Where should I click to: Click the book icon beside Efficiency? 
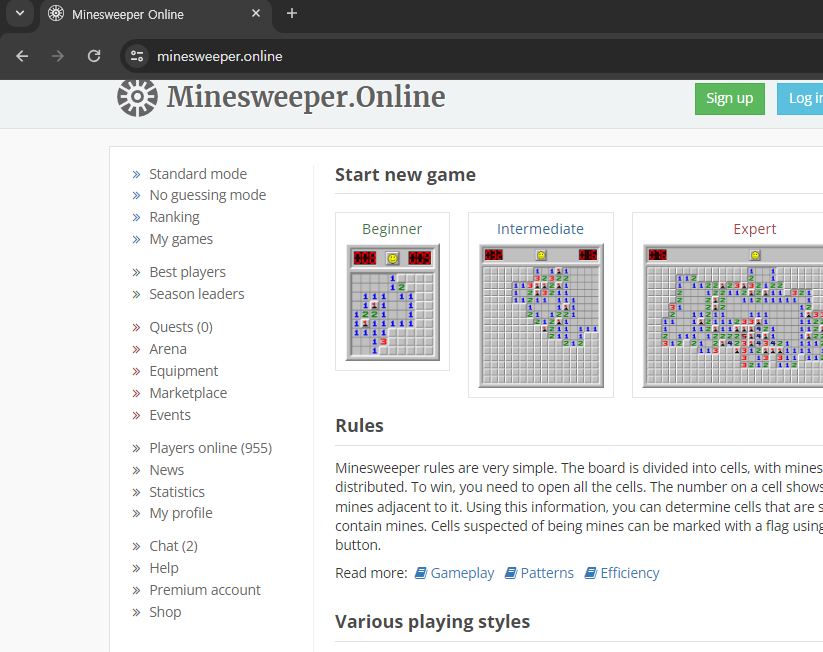(x=591, y=573)
